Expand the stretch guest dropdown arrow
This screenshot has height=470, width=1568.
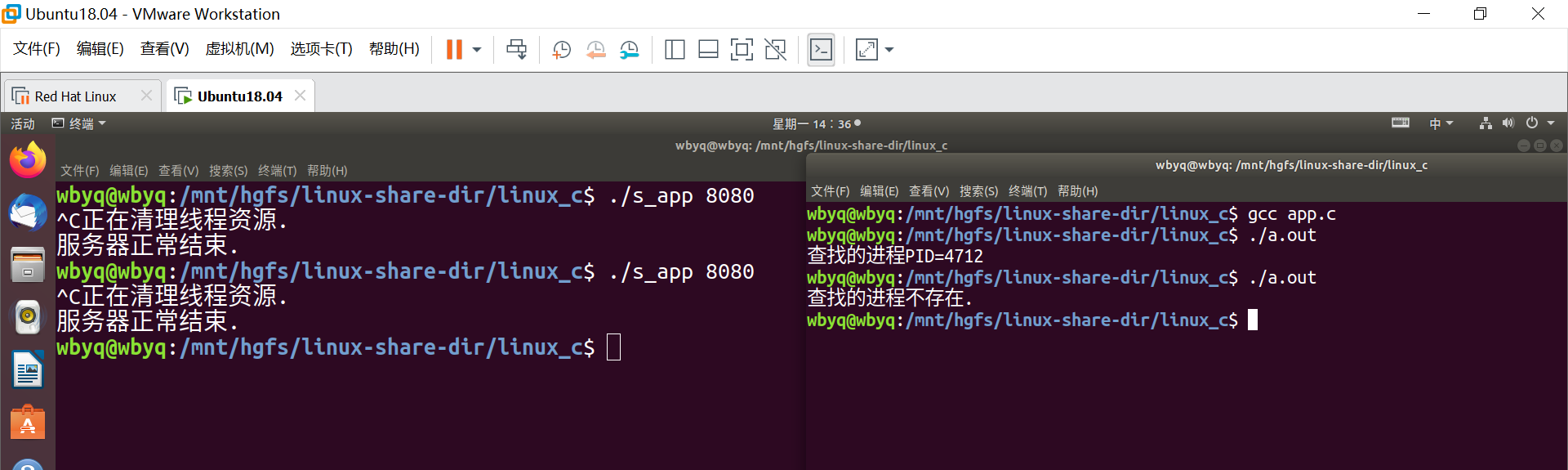click(889, 50)
